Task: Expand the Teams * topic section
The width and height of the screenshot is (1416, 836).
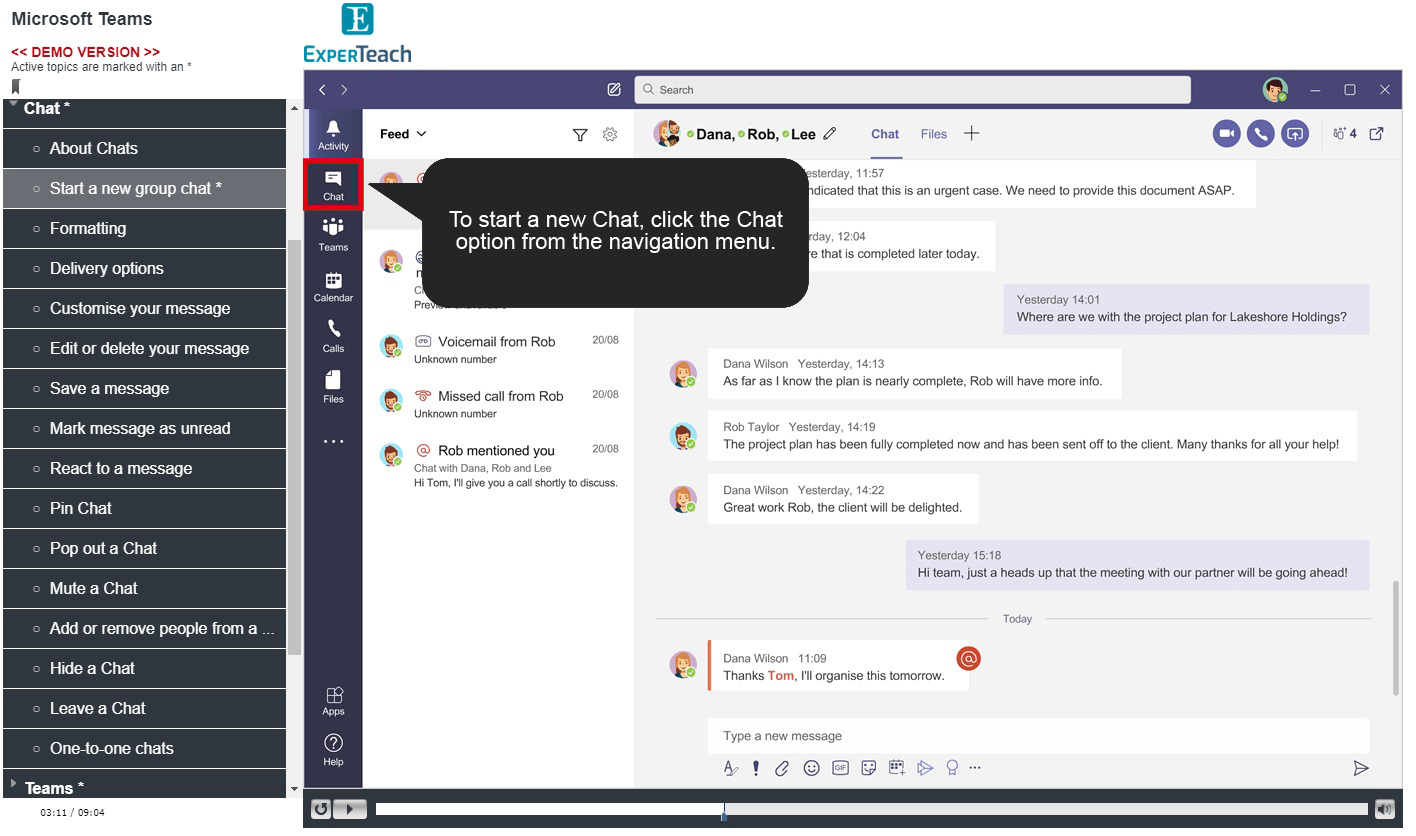Action: [x=13, y=783]
